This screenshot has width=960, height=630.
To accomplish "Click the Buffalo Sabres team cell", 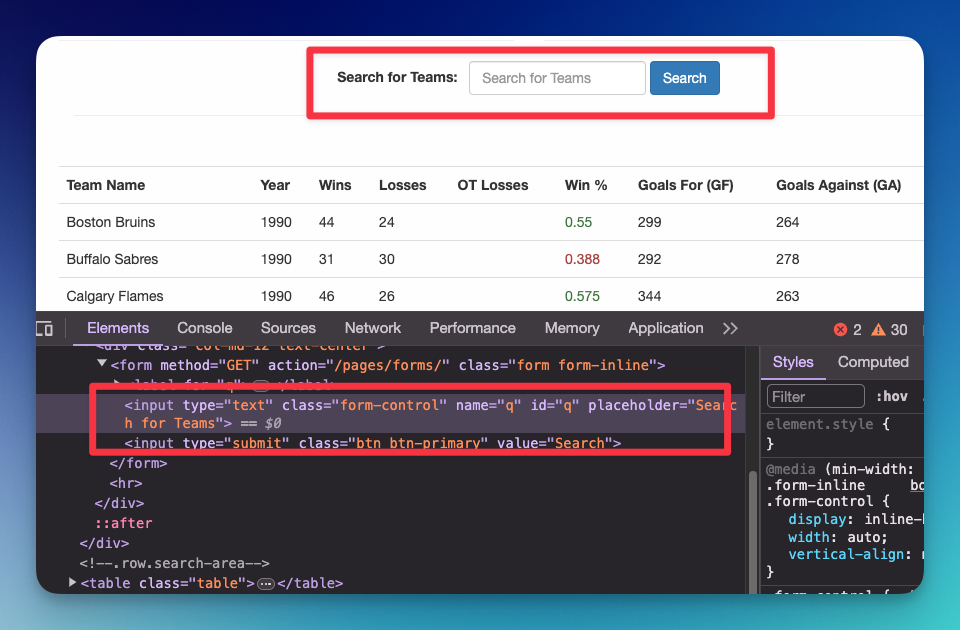I will (112, 259).
